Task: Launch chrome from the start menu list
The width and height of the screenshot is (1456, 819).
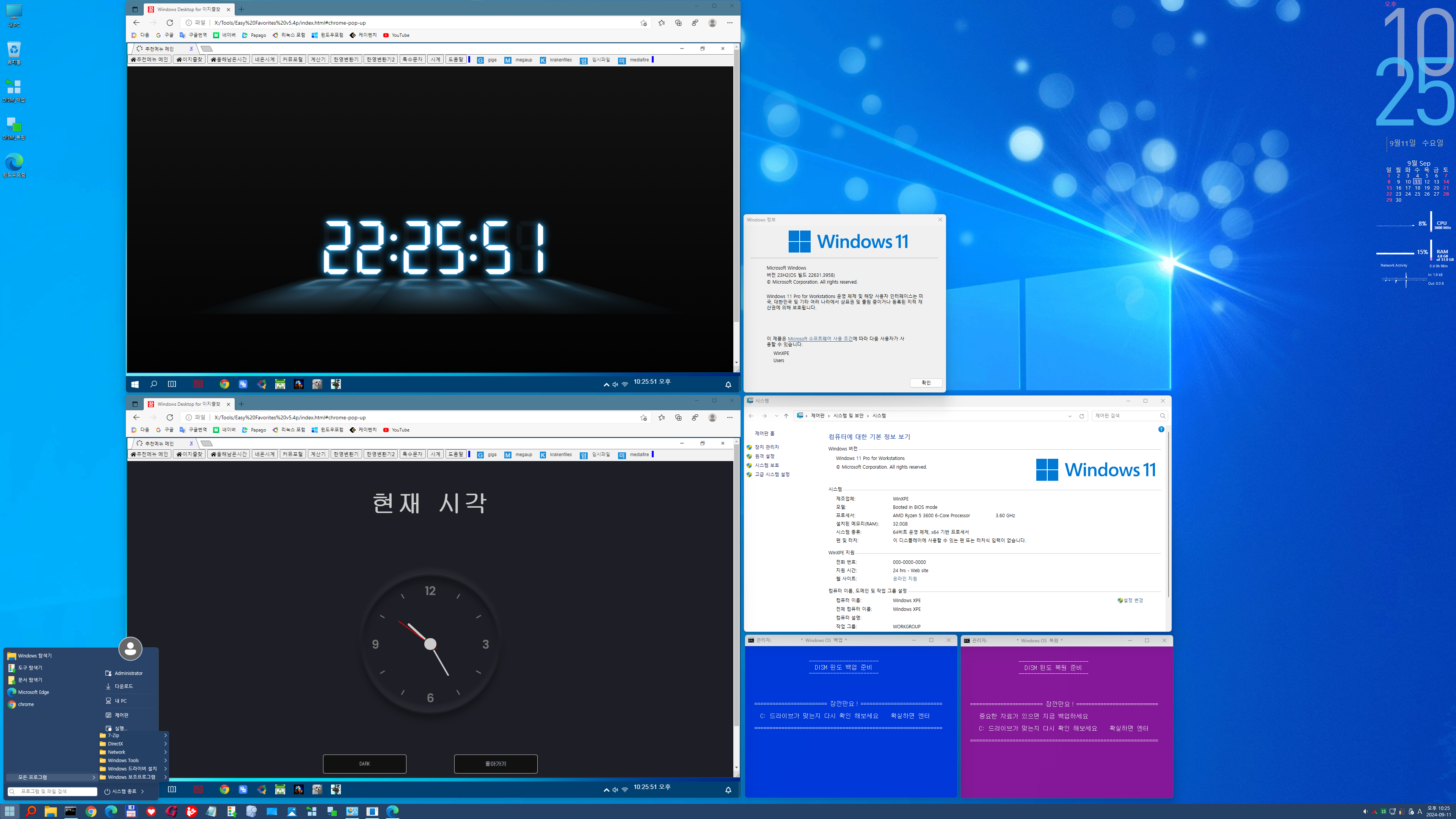Action: 20,704
